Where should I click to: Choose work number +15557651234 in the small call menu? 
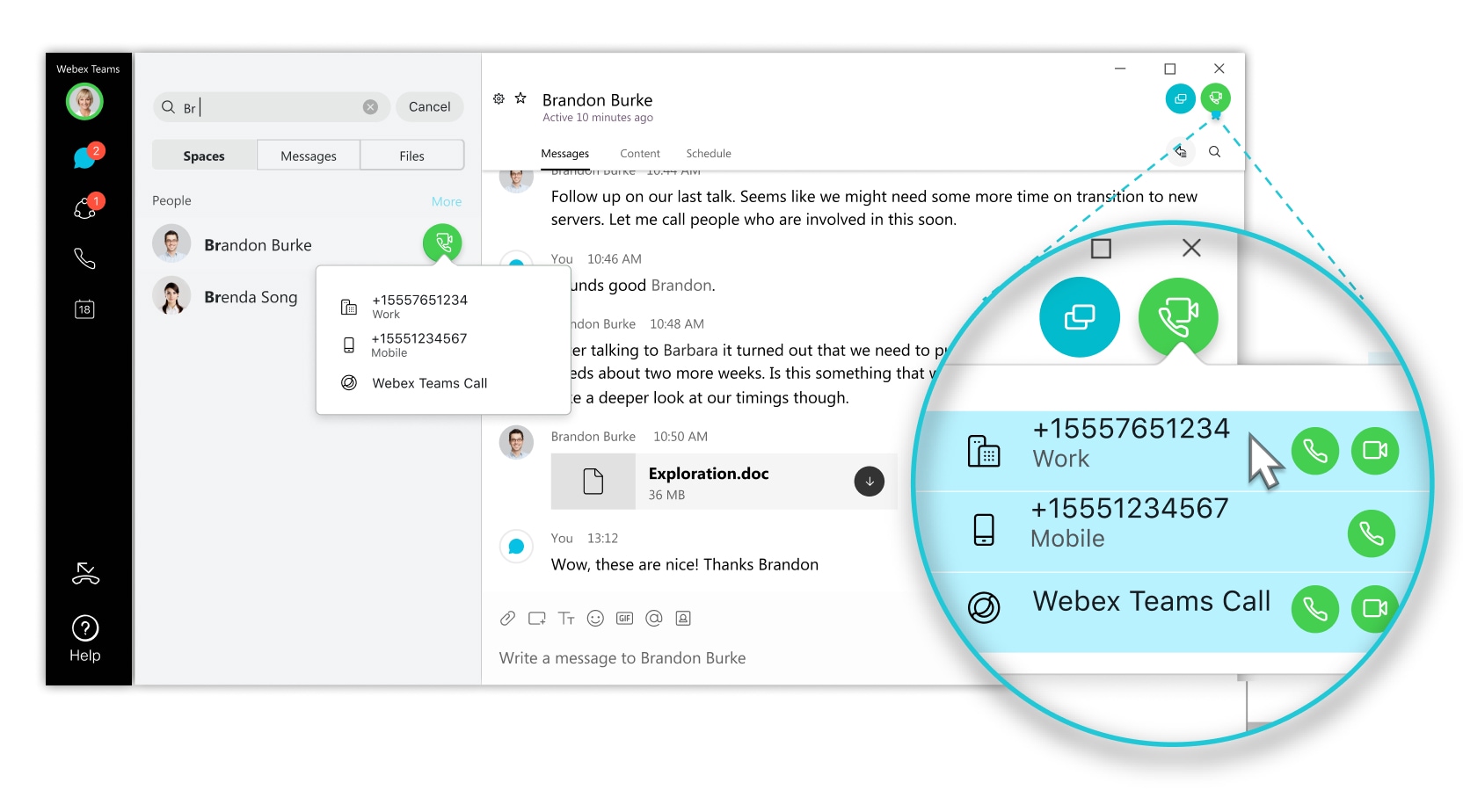click(419, 306)
